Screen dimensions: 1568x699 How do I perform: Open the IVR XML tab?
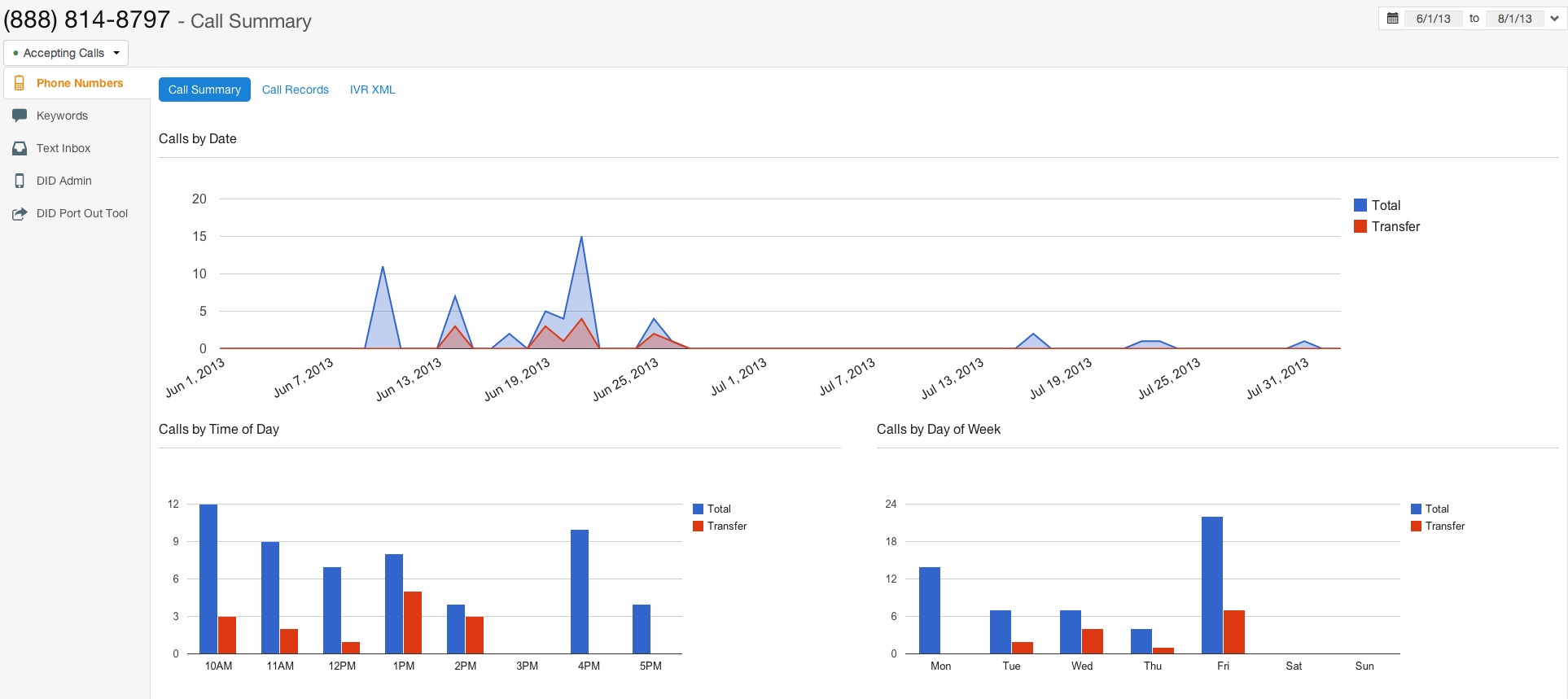(x=372, y=90)
